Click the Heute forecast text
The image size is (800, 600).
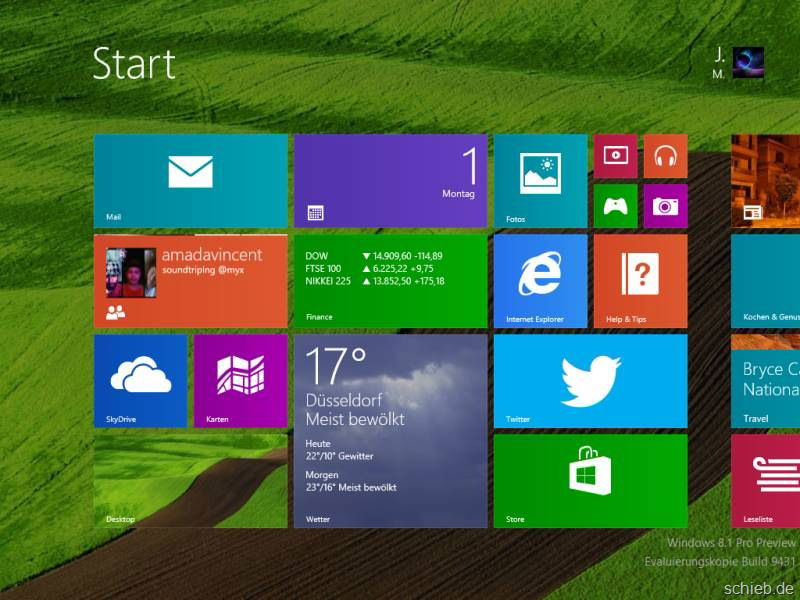click(339, 450)
